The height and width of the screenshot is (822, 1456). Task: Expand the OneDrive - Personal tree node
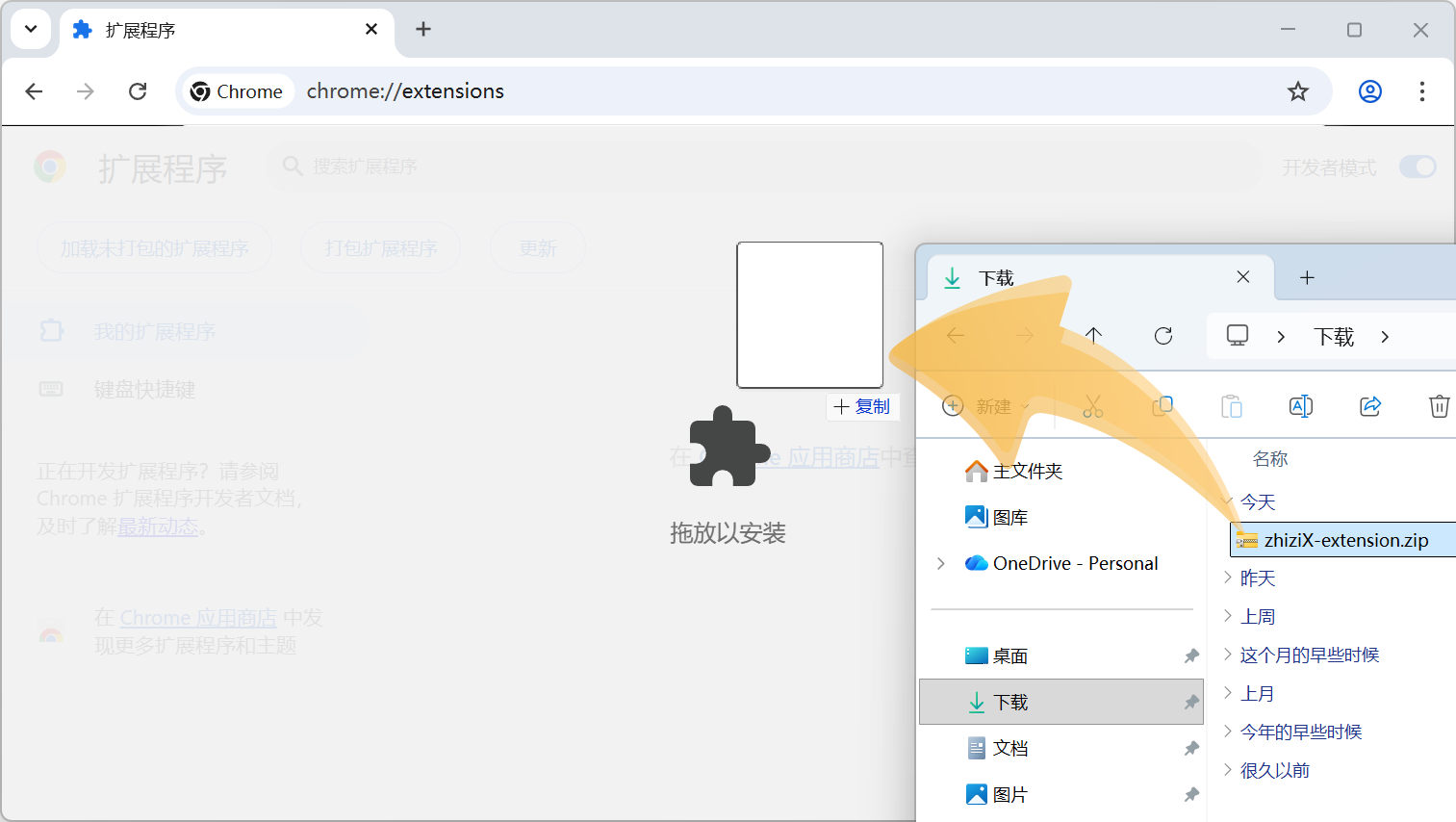(941, 563)
